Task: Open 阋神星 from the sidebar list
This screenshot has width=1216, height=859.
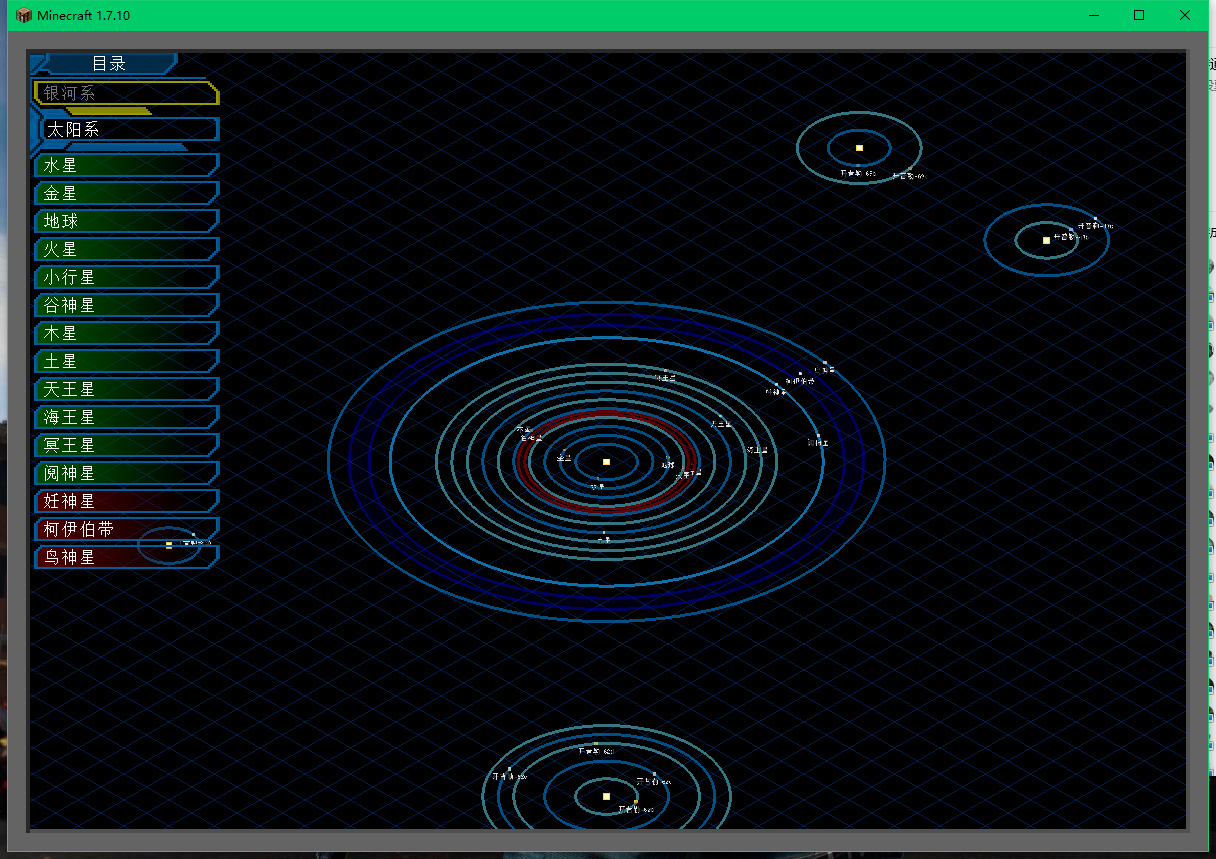Action: click(125, 473)
